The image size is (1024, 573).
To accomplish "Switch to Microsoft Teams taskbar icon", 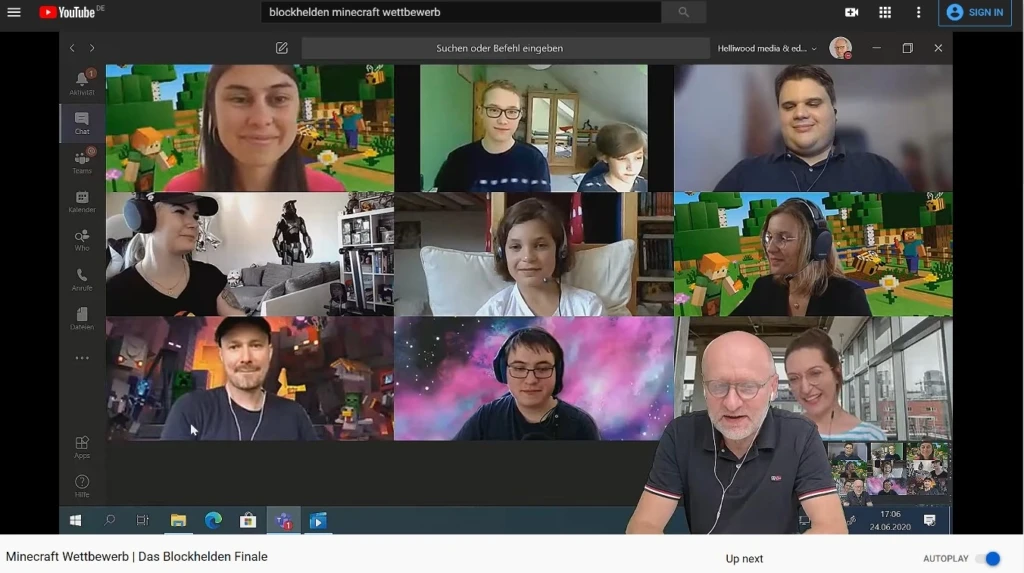I will click(x=283, y=520).
